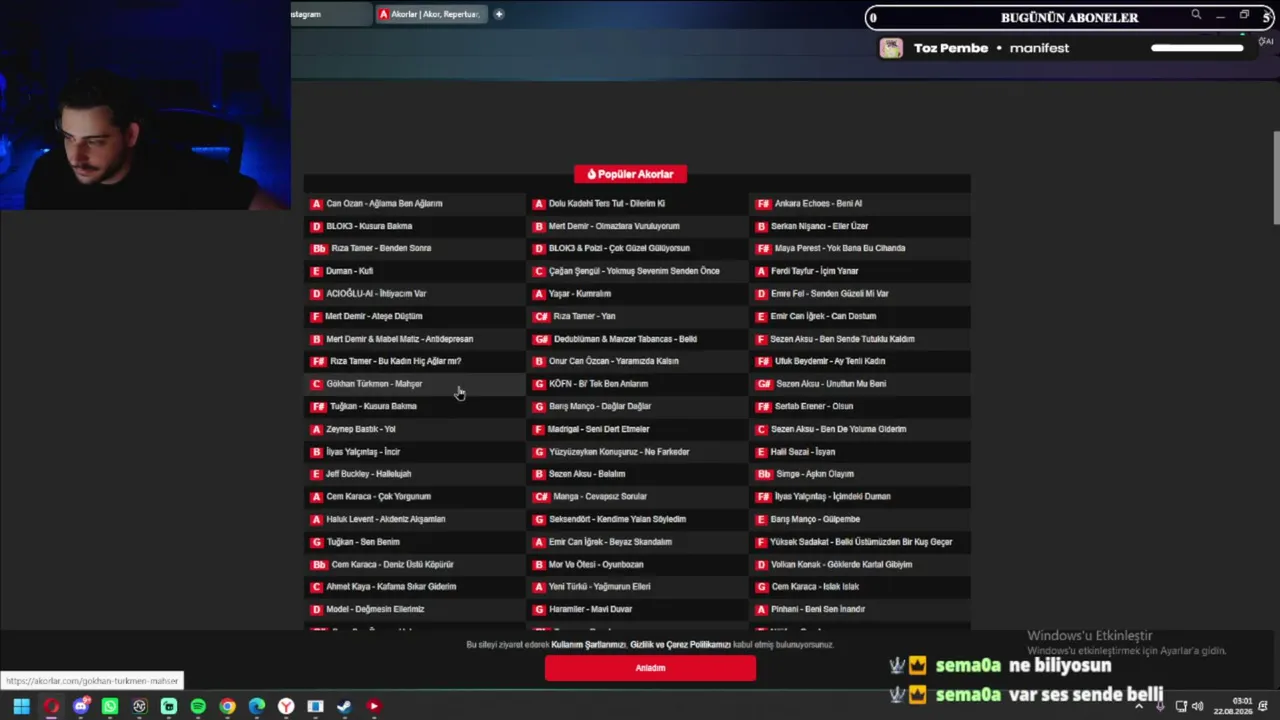The width and height of the screenshot is (1280, 720).
Task: Click the browser search magnifier icon
Action: tap(1196, 15)
